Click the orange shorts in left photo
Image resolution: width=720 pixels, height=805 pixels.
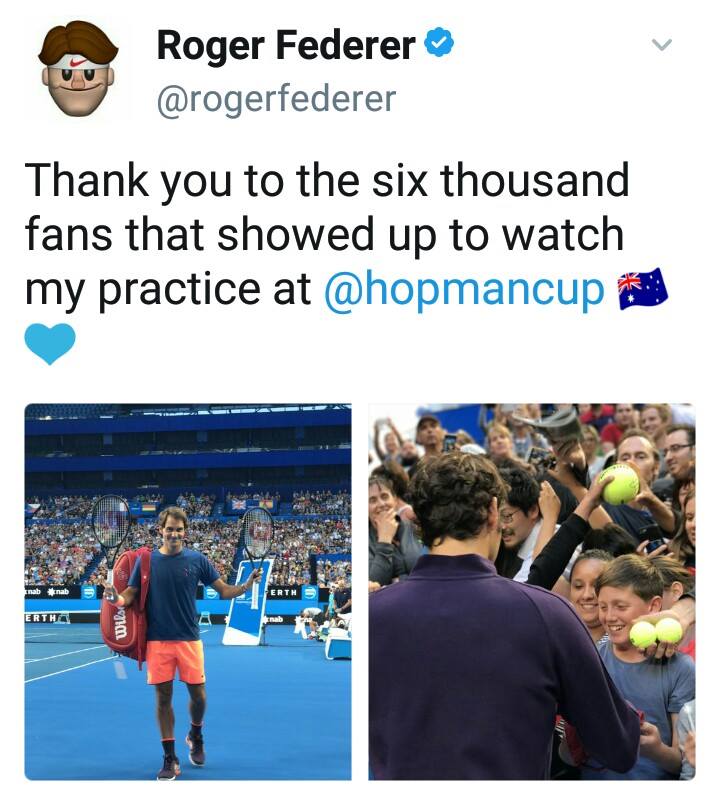(x=176, y=662)
